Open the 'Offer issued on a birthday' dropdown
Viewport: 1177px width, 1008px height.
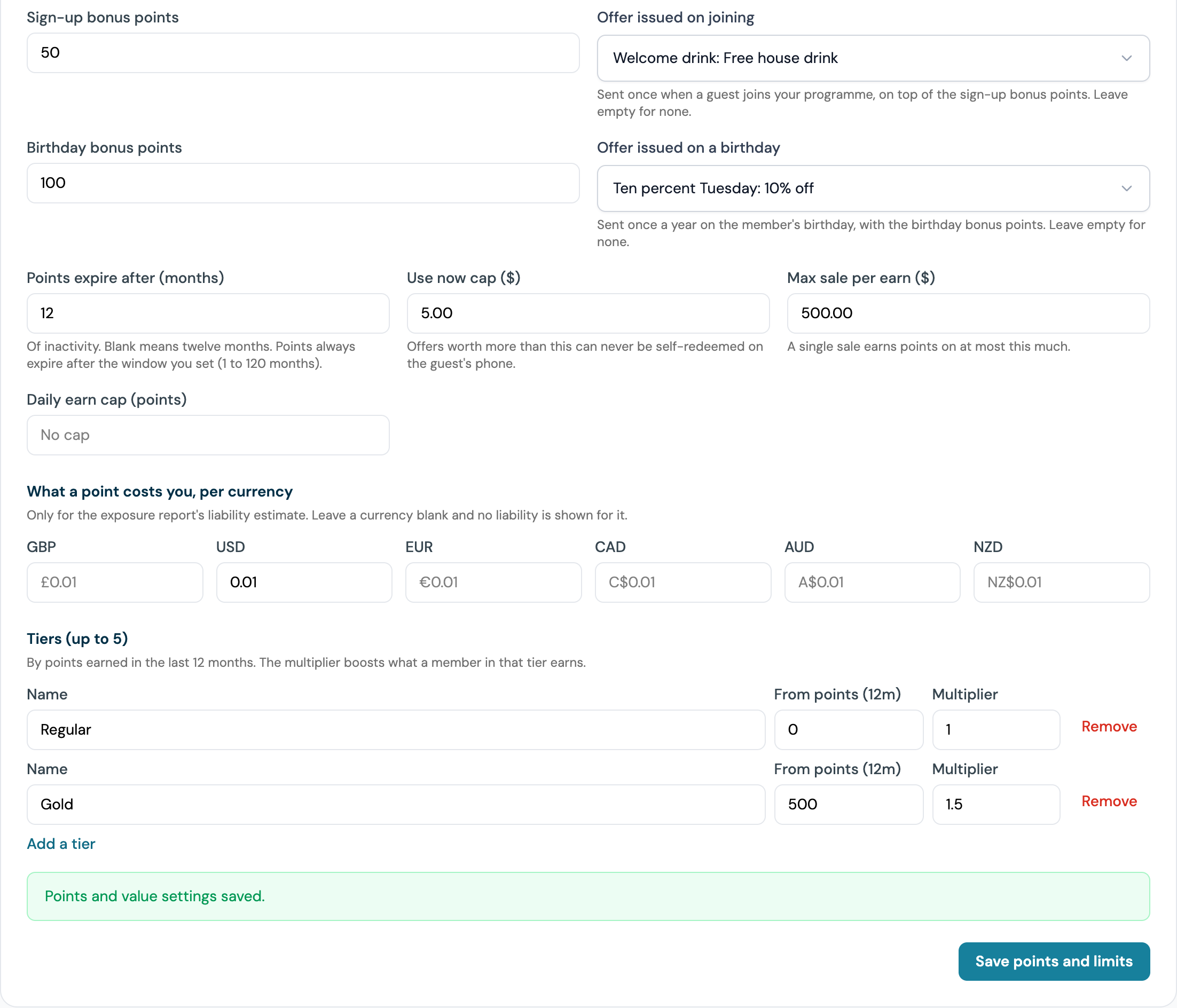(x=873, y=188)
